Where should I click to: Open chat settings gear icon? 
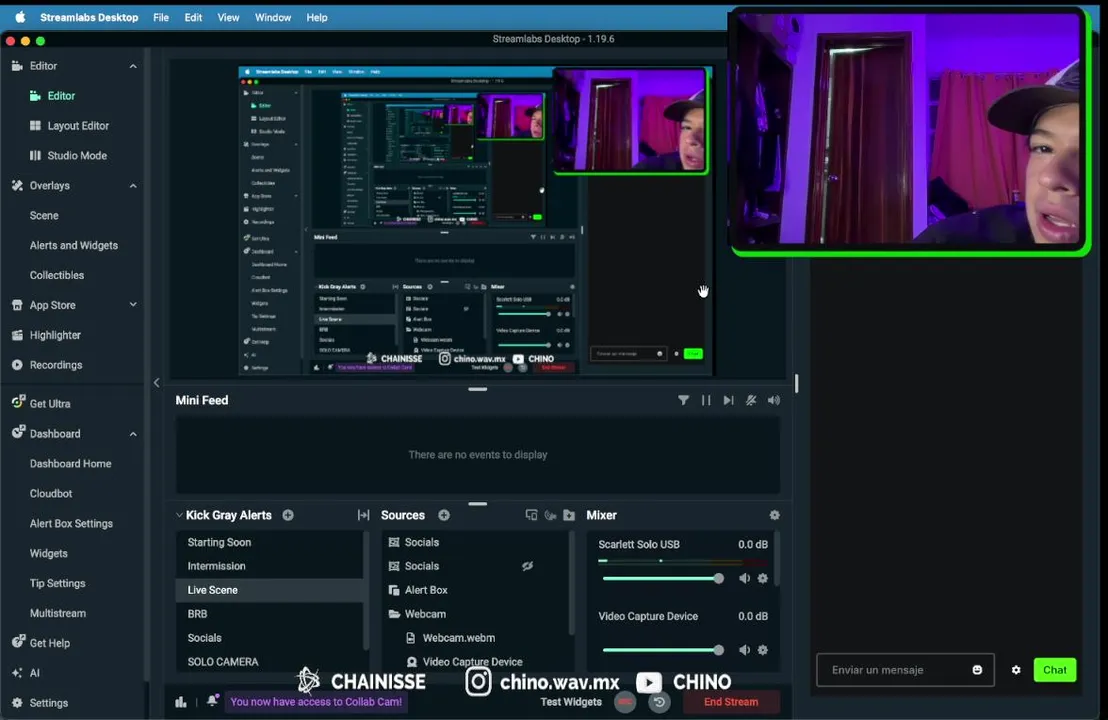1016,670
